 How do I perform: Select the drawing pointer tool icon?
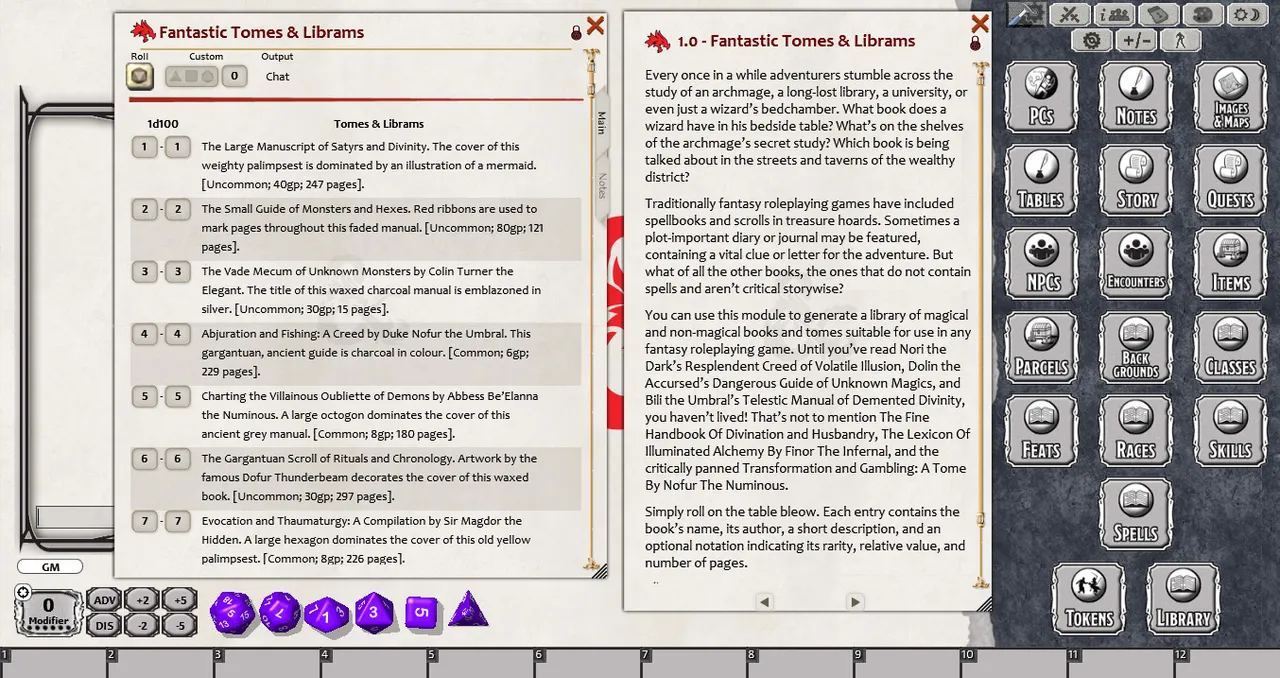pos(1025,15)
